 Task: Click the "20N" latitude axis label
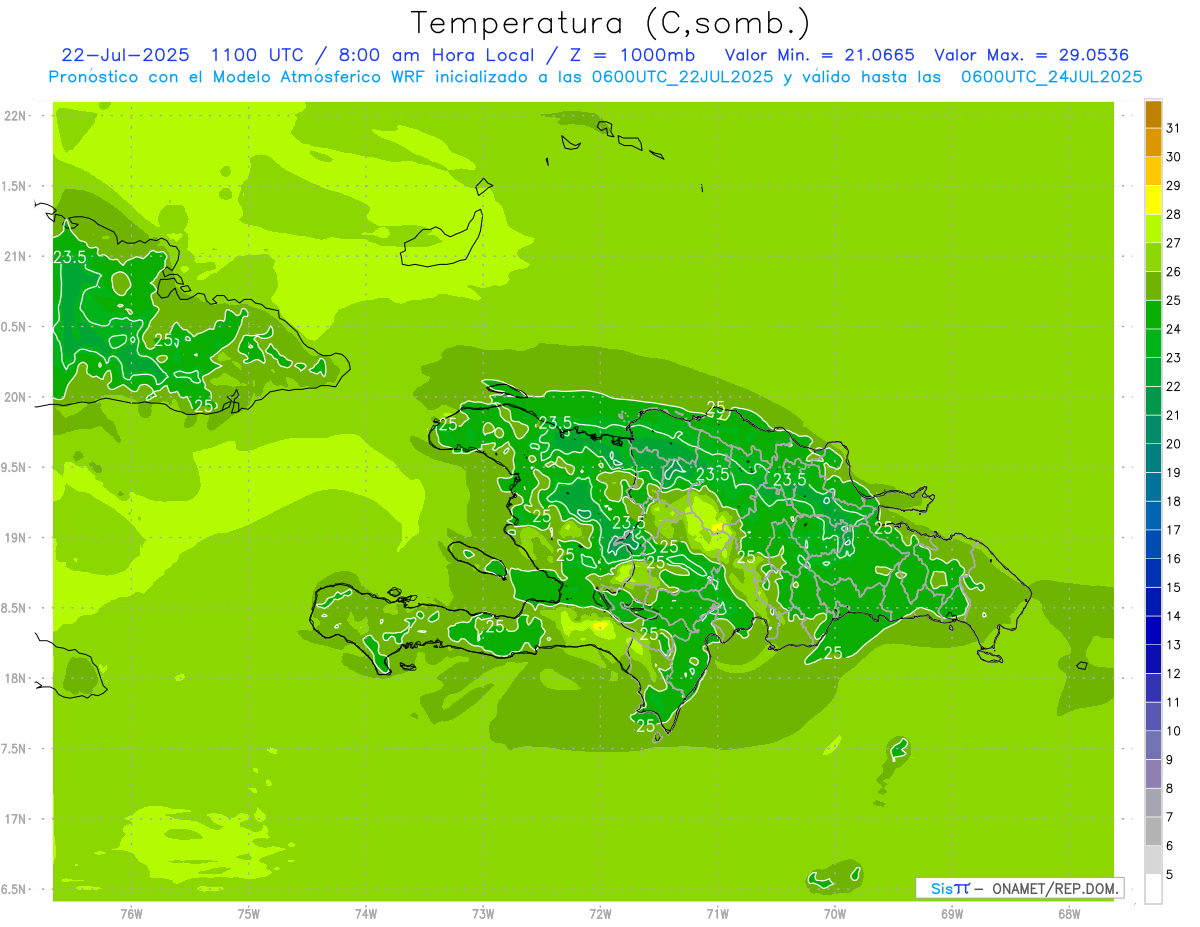coord(16,397)
